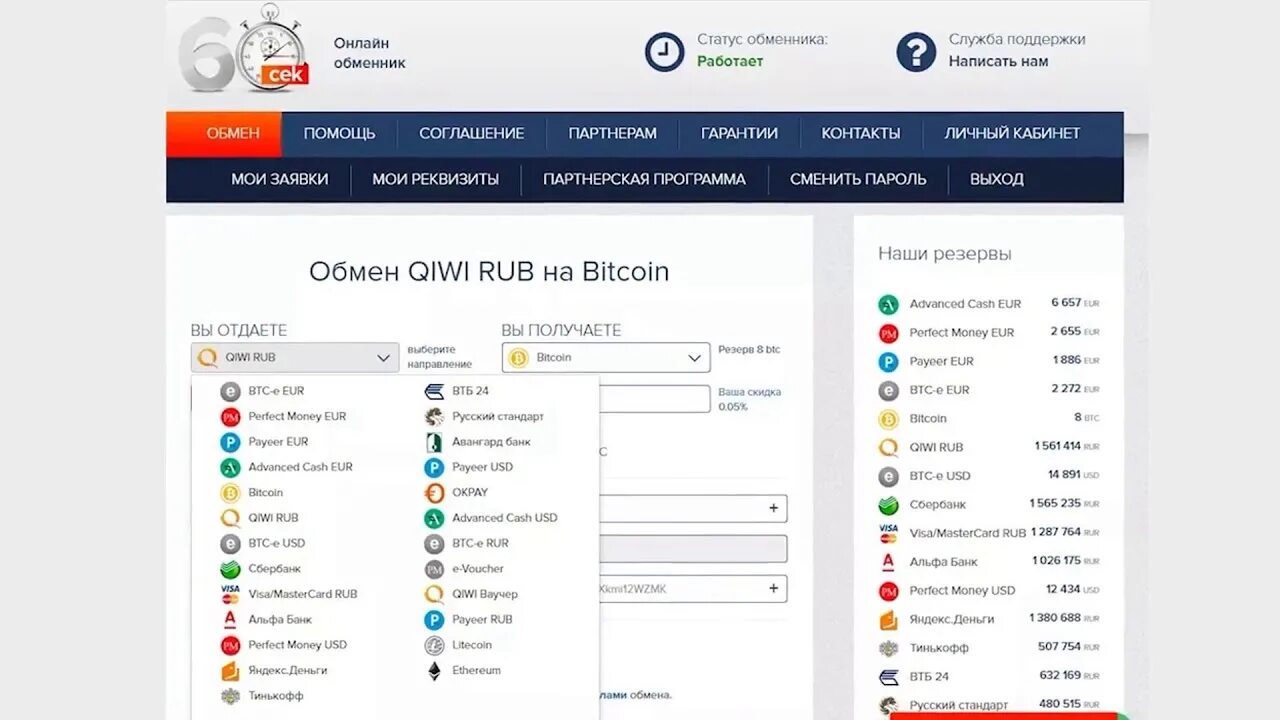Click Bitcoin icon in reserves panel
This screenshot has height=720, width=1280.
point(888,419)
